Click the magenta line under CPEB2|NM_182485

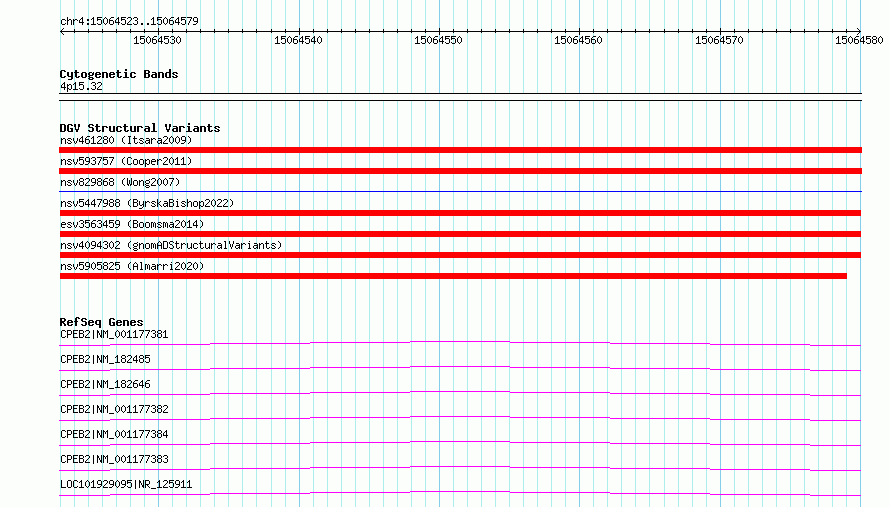(x=460, y=368)
